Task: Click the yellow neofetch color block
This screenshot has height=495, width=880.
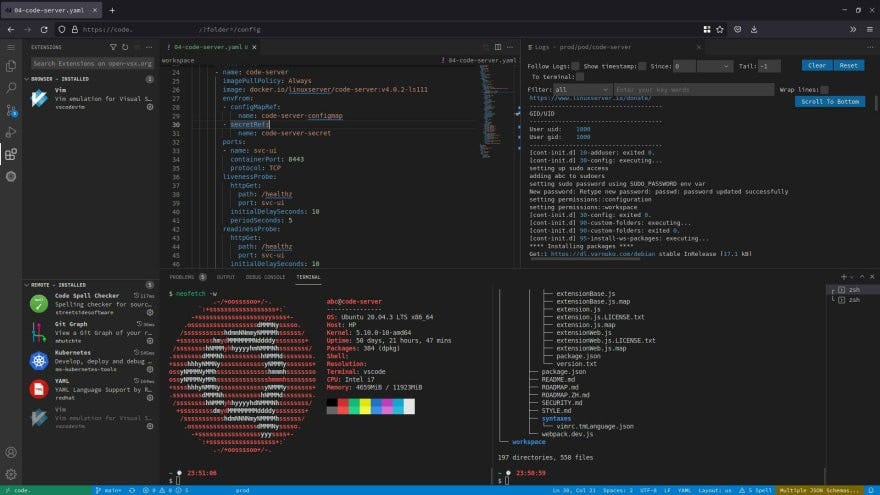Action: pos(365,406)
